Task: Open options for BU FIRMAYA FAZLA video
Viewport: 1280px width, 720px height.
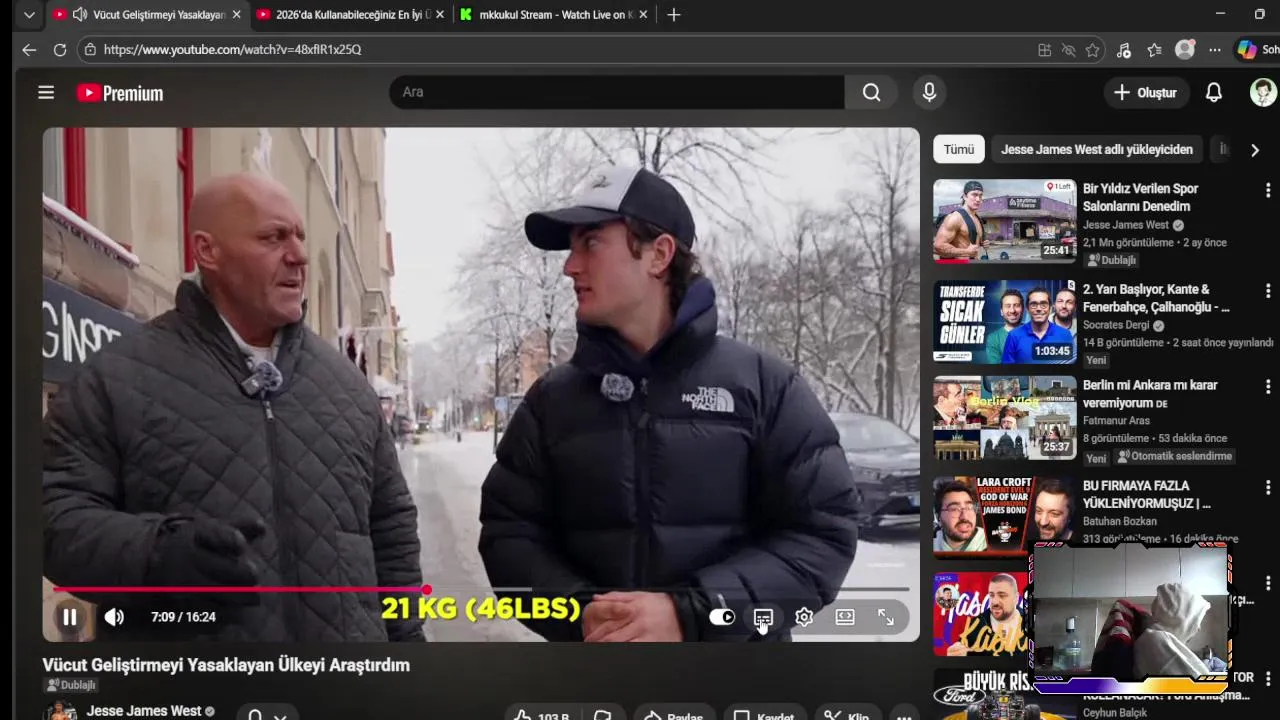Action: tap(1268, 488)
